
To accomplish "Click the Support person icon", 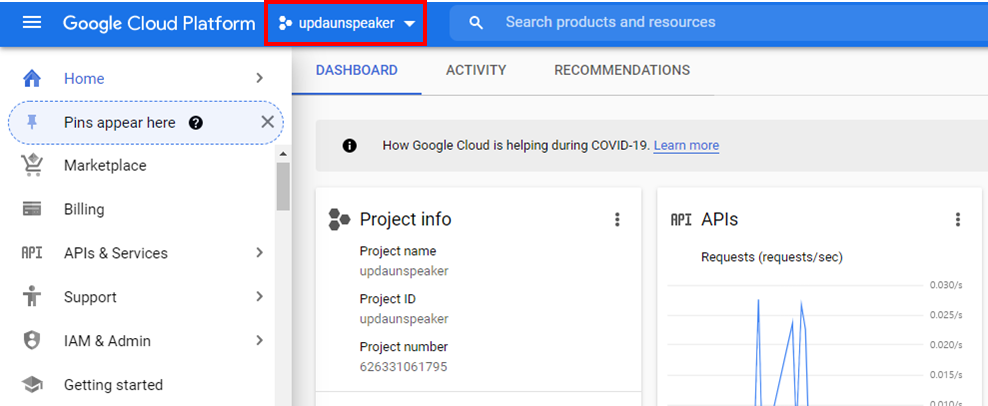I will [x=31, y=296].
